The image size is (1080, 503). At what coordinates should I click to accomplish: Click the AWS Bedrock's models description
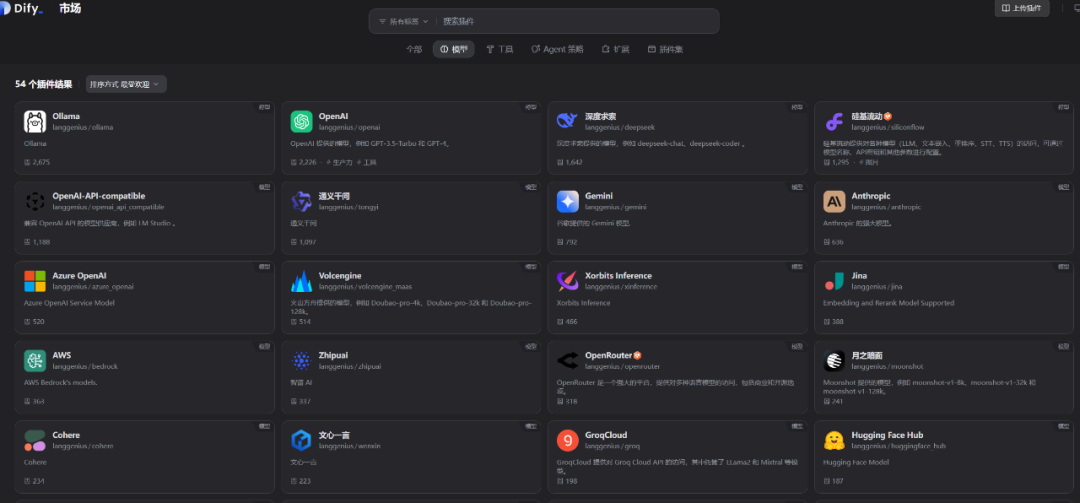point(61,382)
